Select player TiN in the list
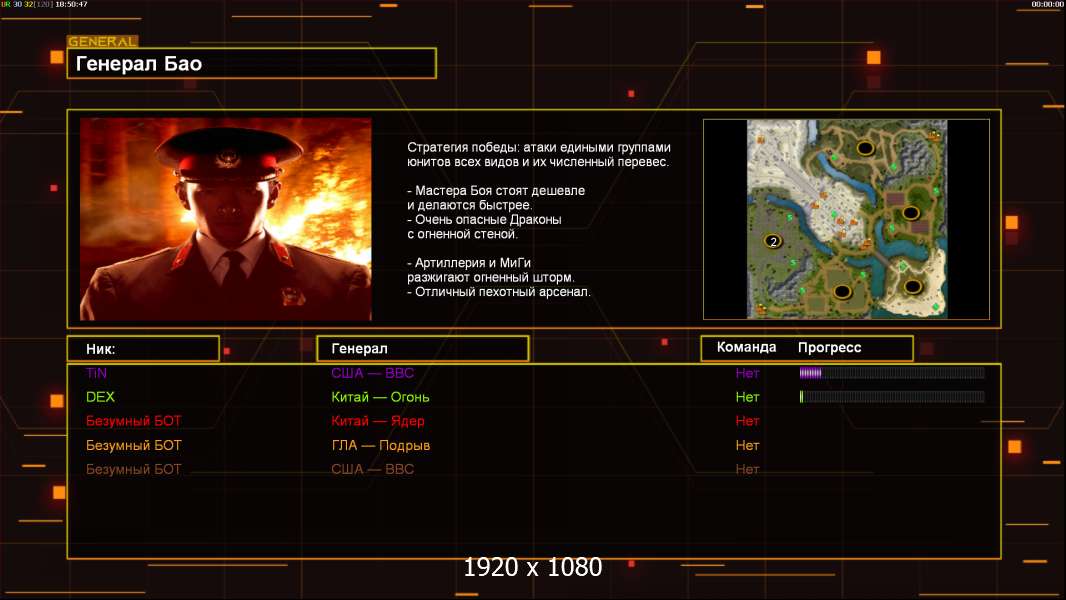 click(x=96, y=373)
